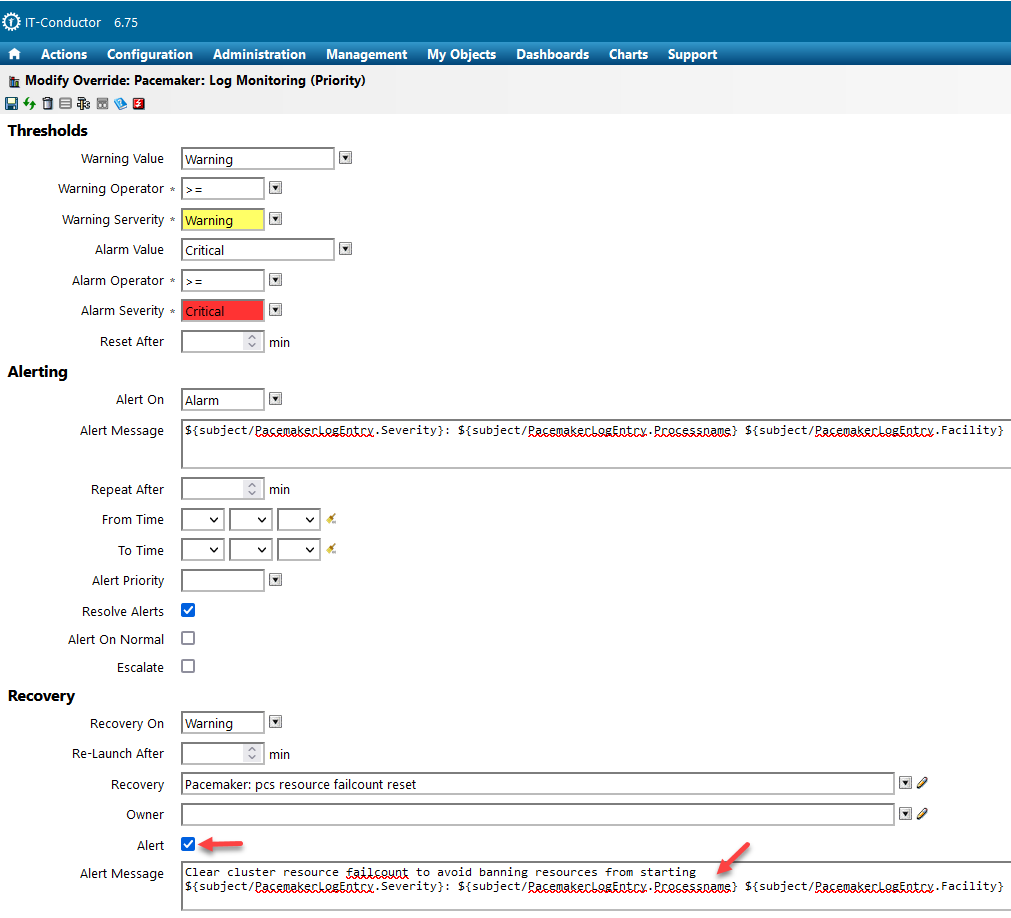
Task: Click the pencil edit icon beside Owner field
Action: pos(922,814)
